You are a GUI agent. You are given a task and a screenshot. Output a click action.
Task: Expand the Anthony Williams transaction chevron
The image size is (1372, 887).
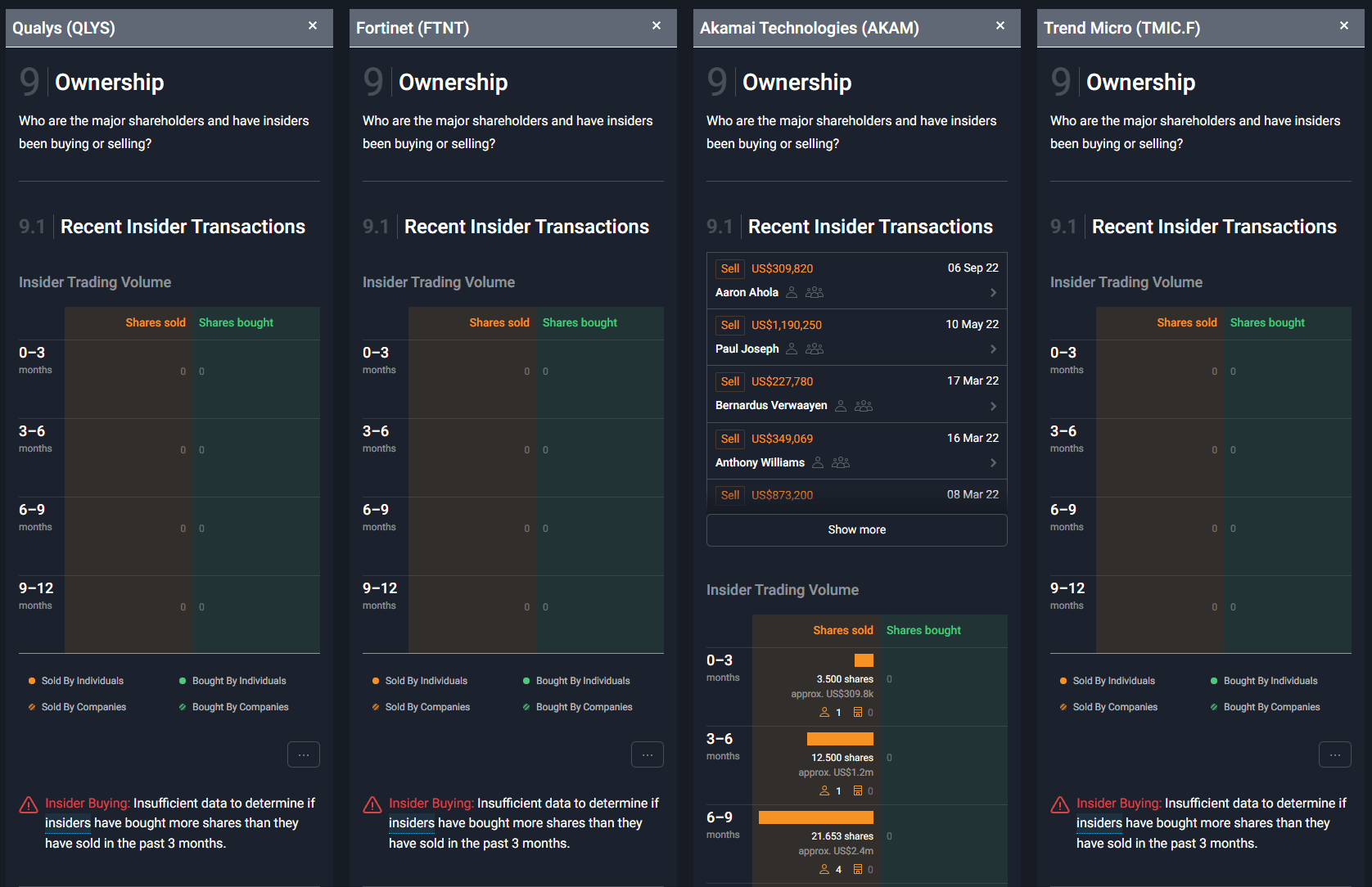[993, 463]
